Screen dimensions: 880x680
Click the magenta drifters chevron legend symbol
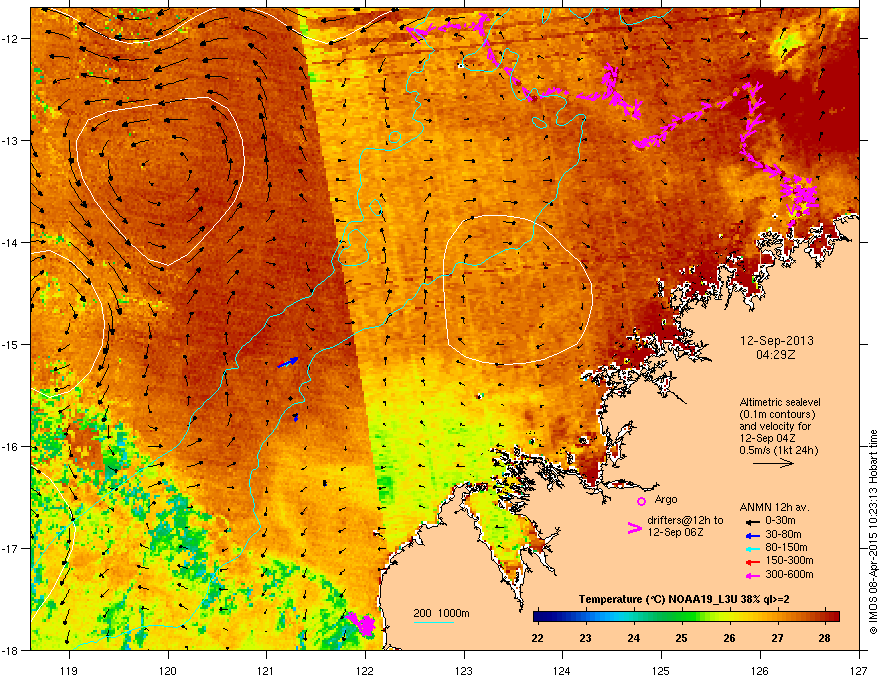click(x=634, y=528)
